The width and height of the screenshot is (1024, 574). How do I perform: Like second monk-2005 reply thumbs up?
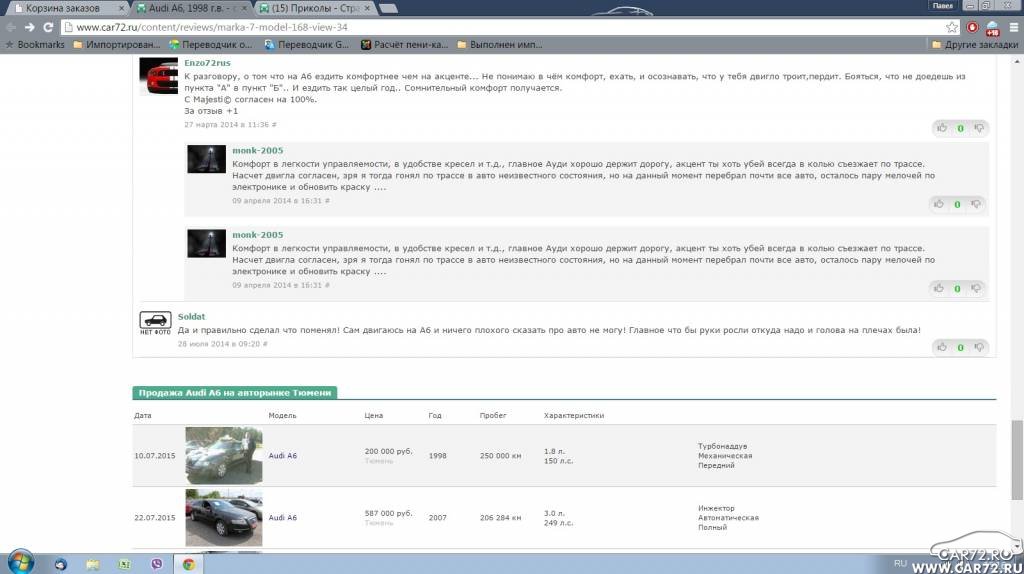938,288
